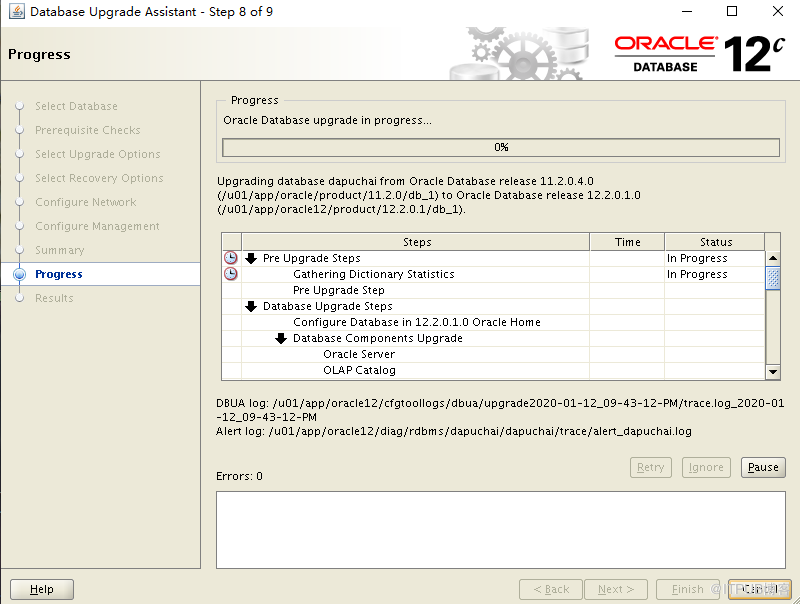
Task: Click the Steps column header
Action: (x=416, y=242)
